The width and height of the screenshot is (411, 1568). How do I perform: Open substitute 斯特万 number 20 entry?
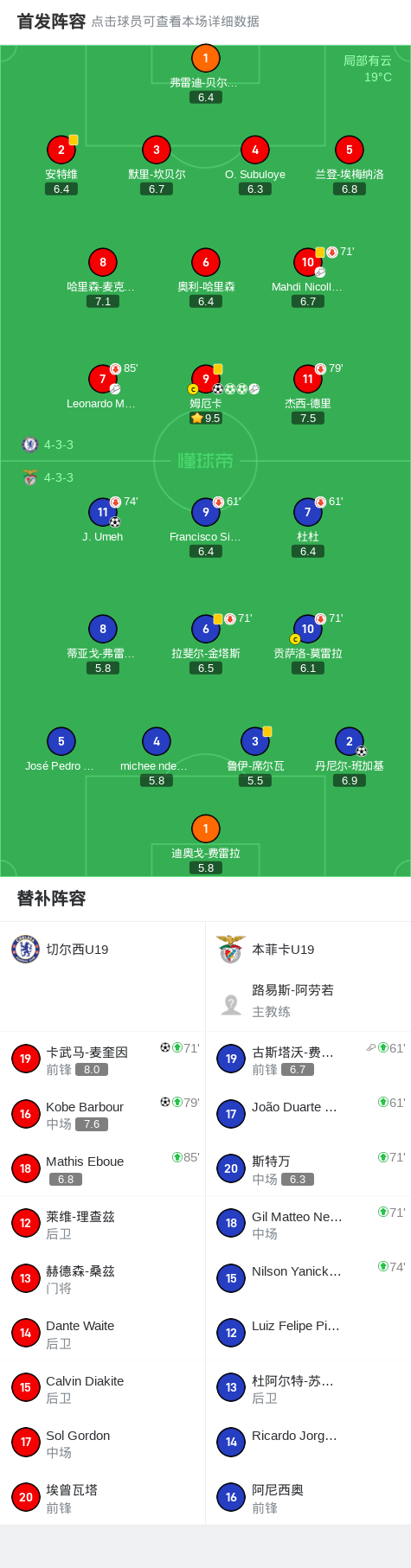[308, 1168]
